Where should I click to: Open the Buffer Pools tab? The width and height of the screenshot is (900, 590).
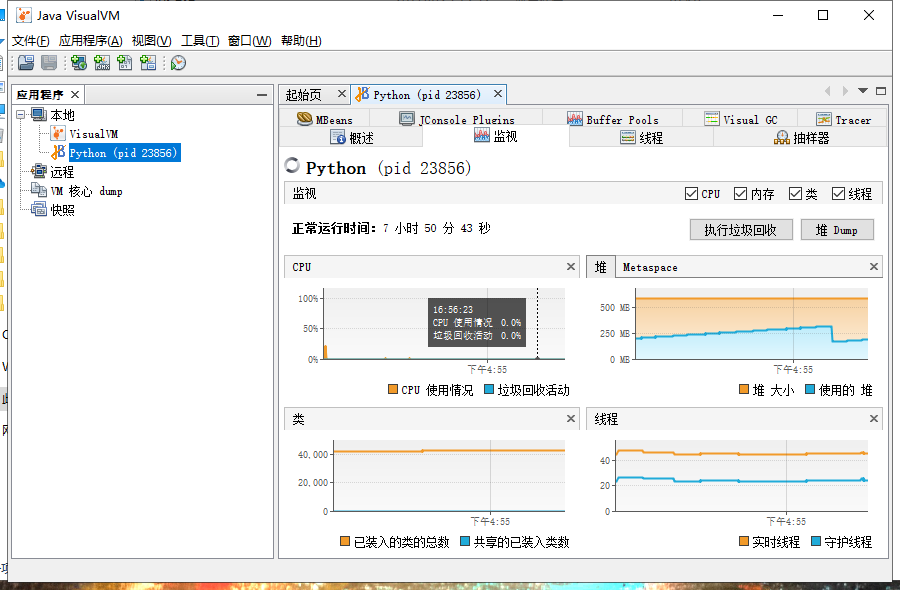(612, 119)
